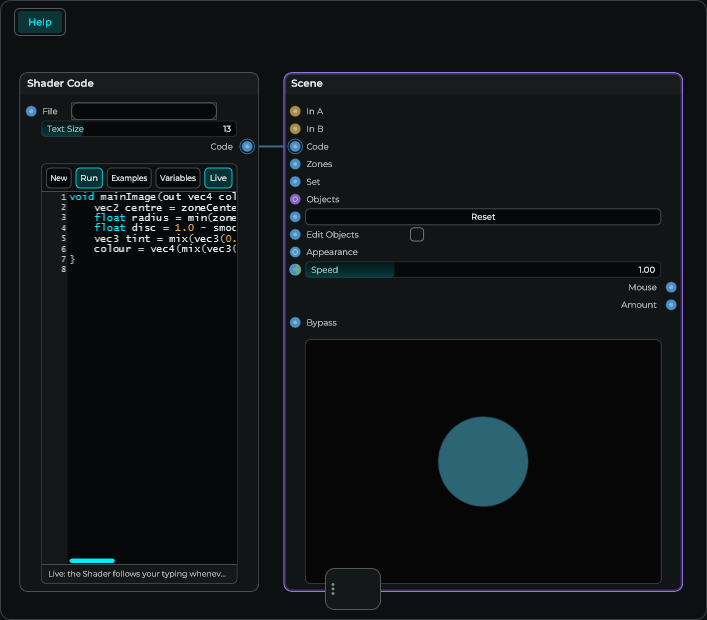
Task: Click the Speed input port
Action: (295, 270)
